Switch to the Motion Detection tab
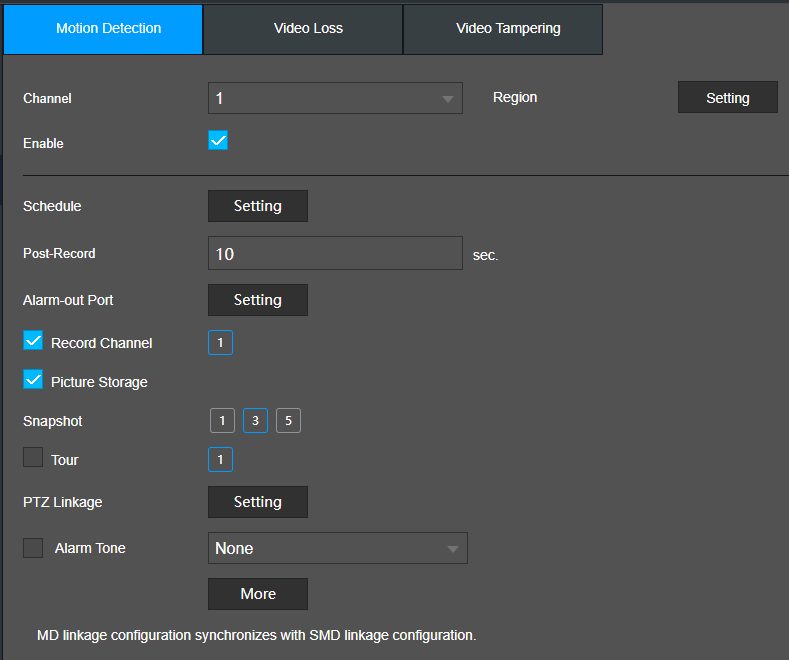The width and height of the screenshot is (789, 660). coord(103,29)
